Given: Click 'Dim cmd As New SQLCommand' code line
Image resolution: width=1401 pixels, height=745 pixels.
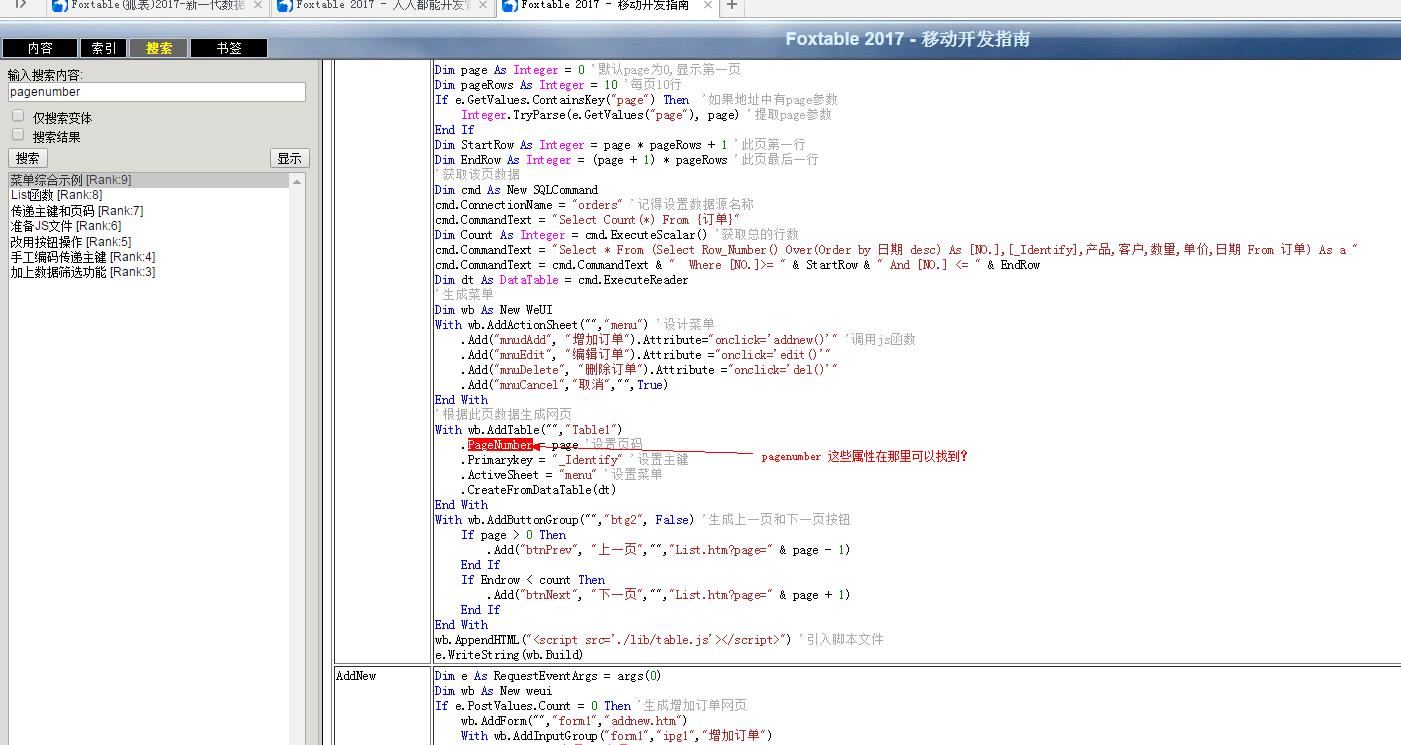Looking at the screenshot, I should 516,190.
